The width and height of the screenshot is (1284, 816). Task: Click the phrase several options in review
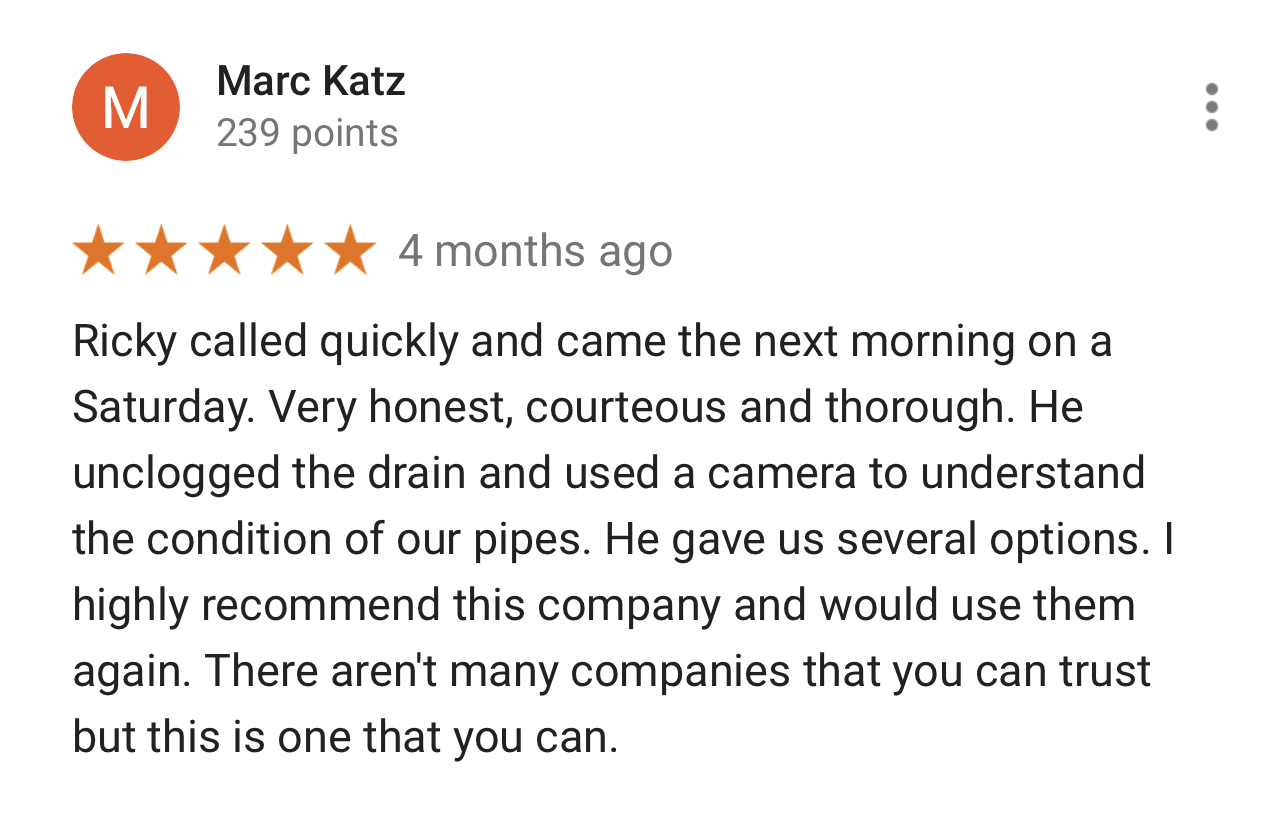pyautogui.click(x=988, y=541)
